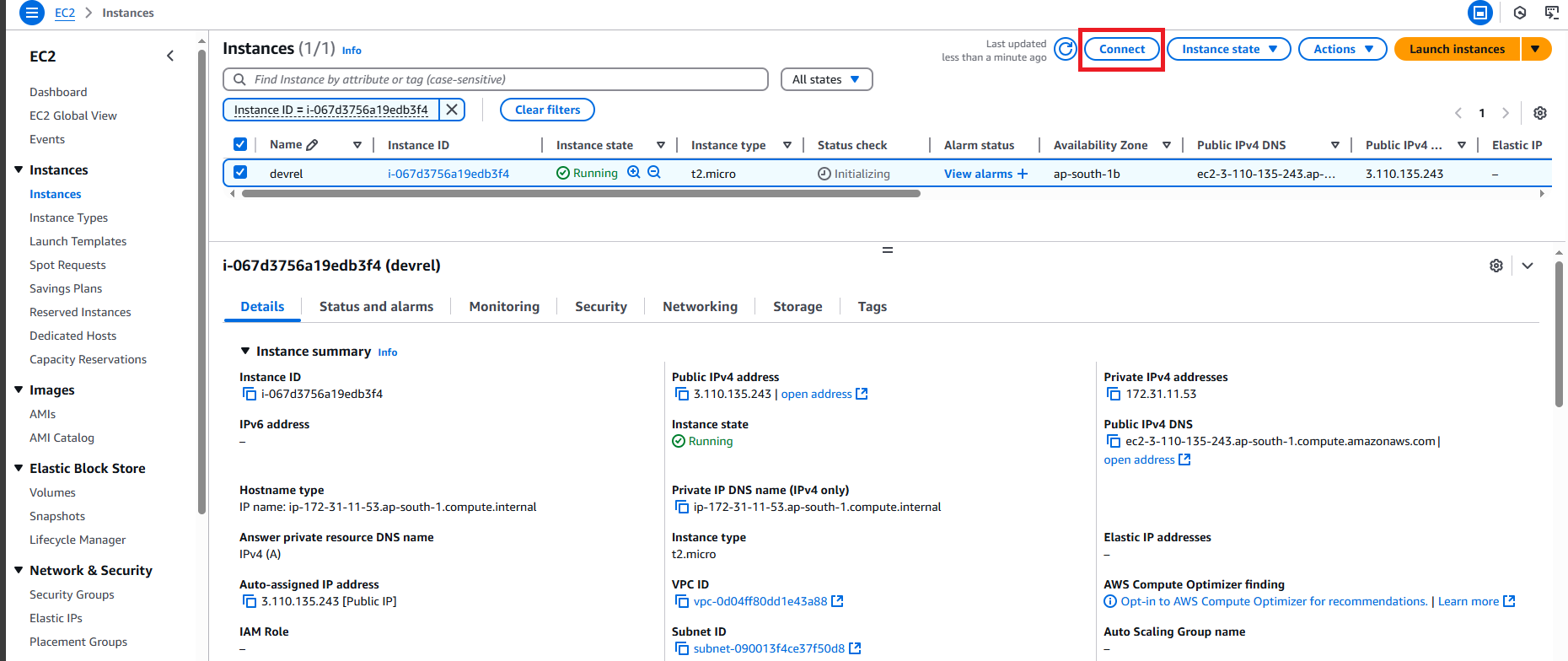This screenshot has width=1568, height=661.
Task: Collapse the EC2 side navigation arrow
Action: [x=170, y=56]
